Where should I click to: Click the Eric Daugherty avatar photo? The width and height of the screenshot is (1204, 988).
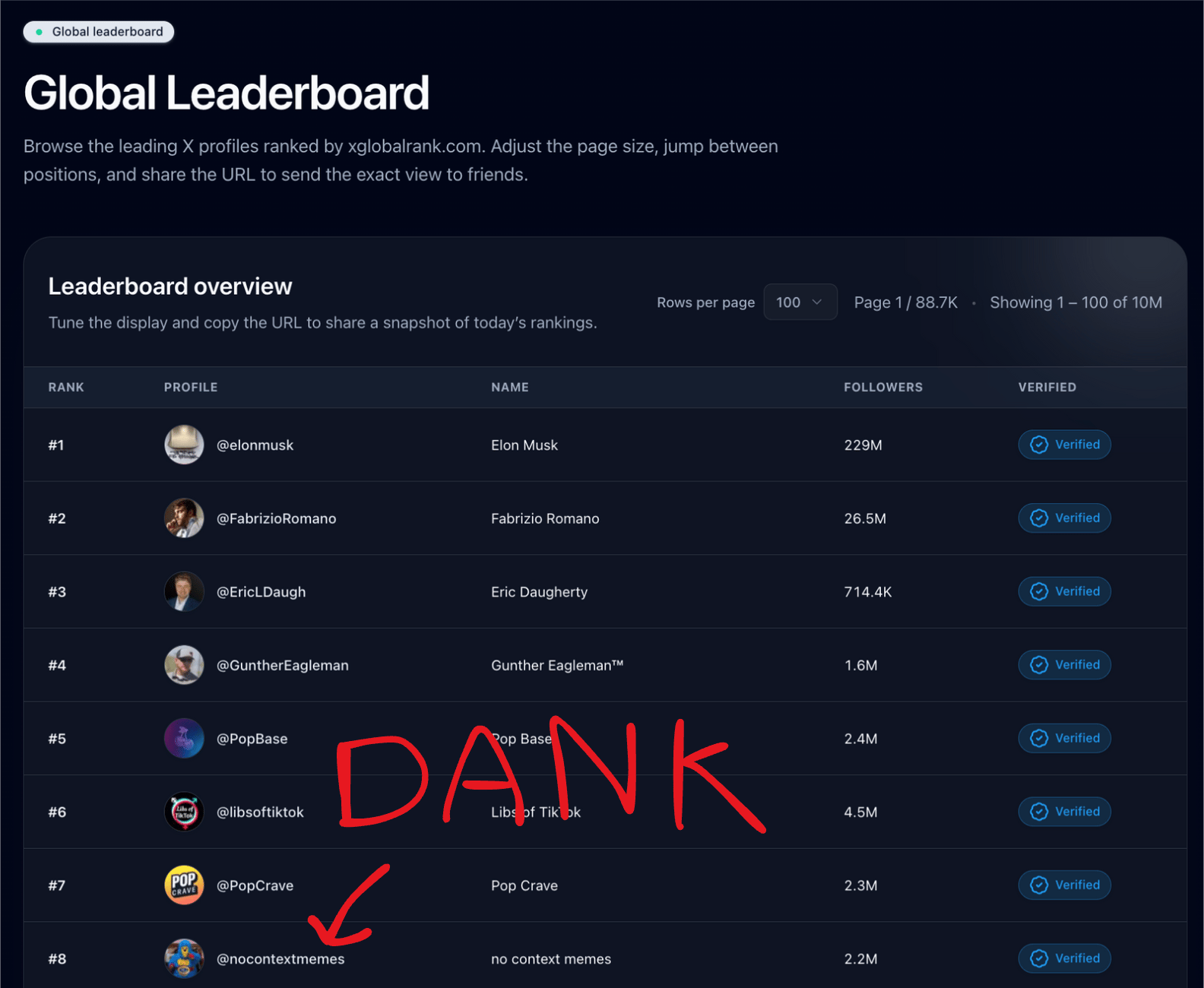[184, 591]
